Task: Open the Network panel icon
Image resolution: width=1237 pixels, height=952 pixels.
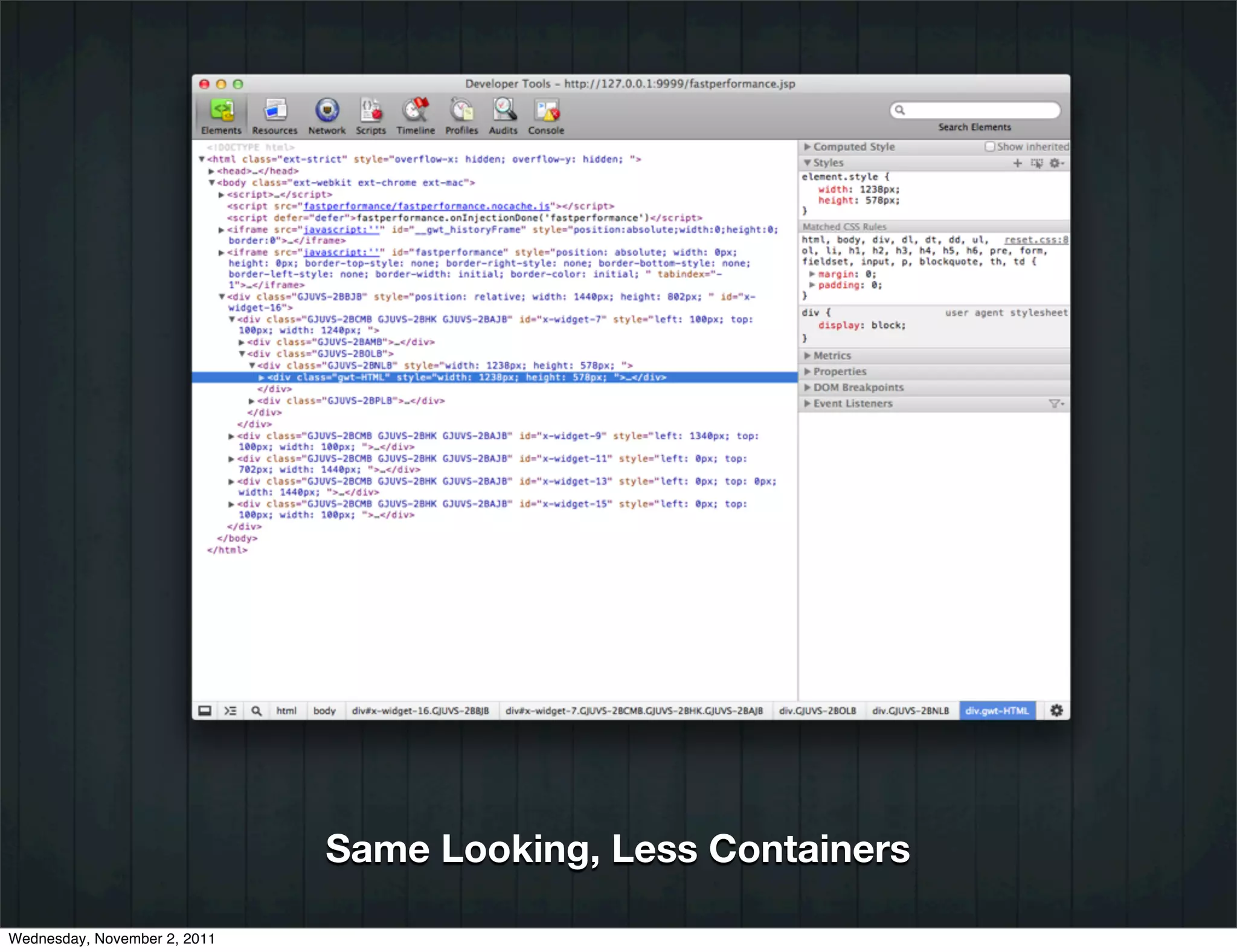Action: click(x=327, y=110)
